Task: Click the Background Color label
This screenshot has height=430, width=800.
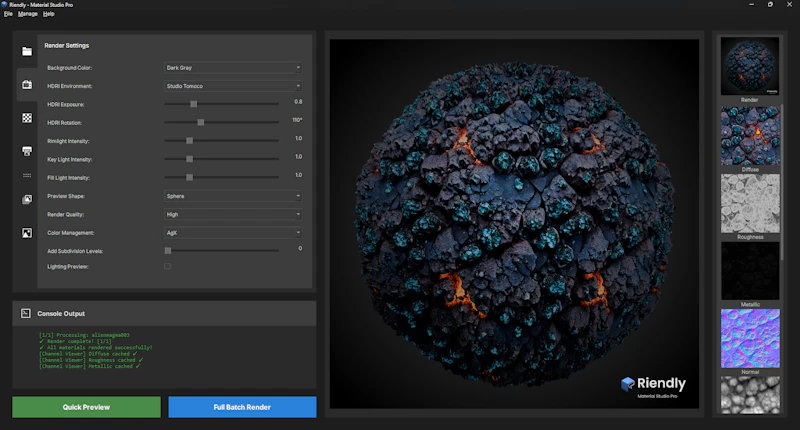Action: (69, 68)
